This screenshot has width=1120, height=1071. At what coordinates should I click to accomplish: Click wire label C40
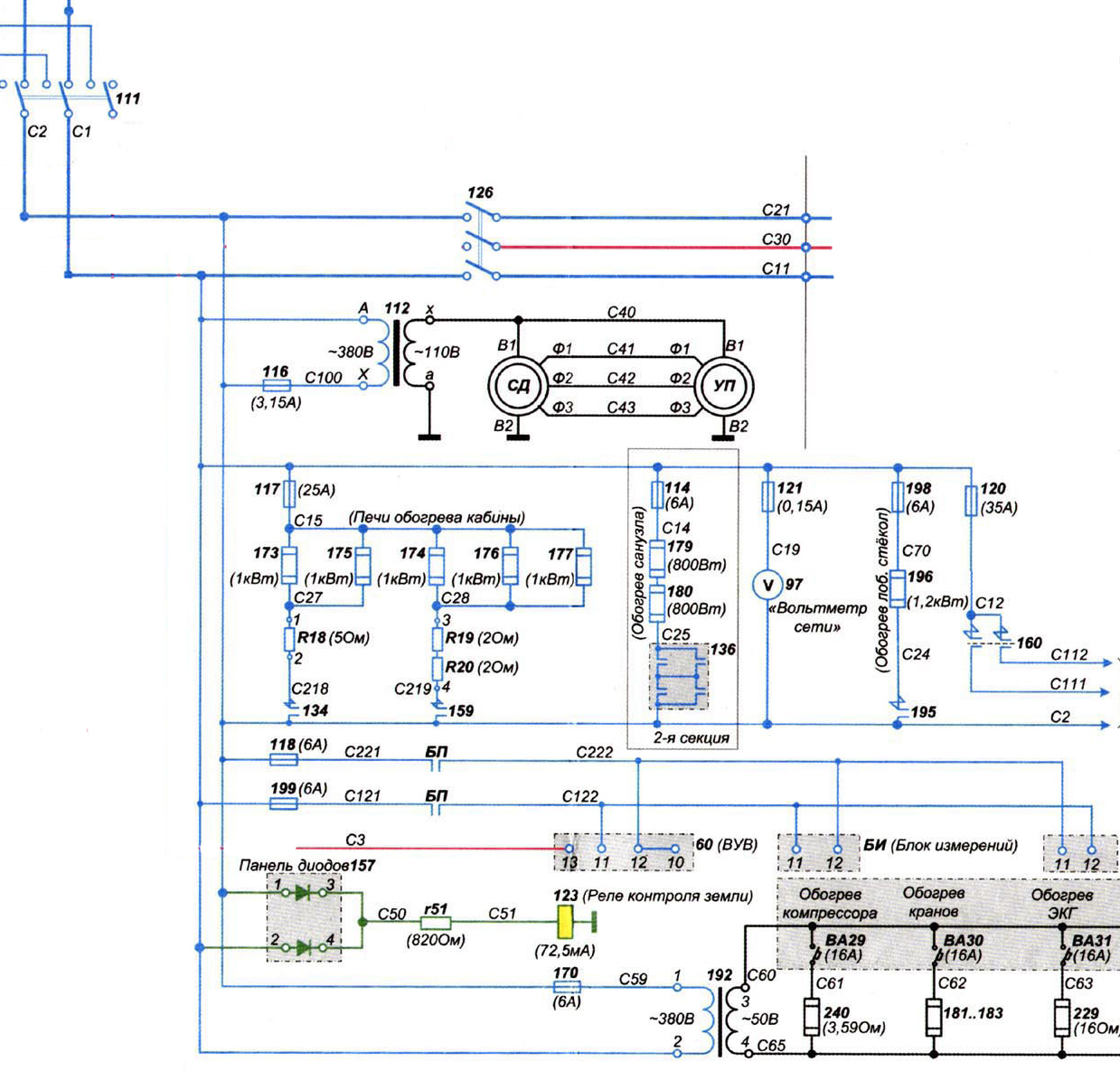point(621,312)
